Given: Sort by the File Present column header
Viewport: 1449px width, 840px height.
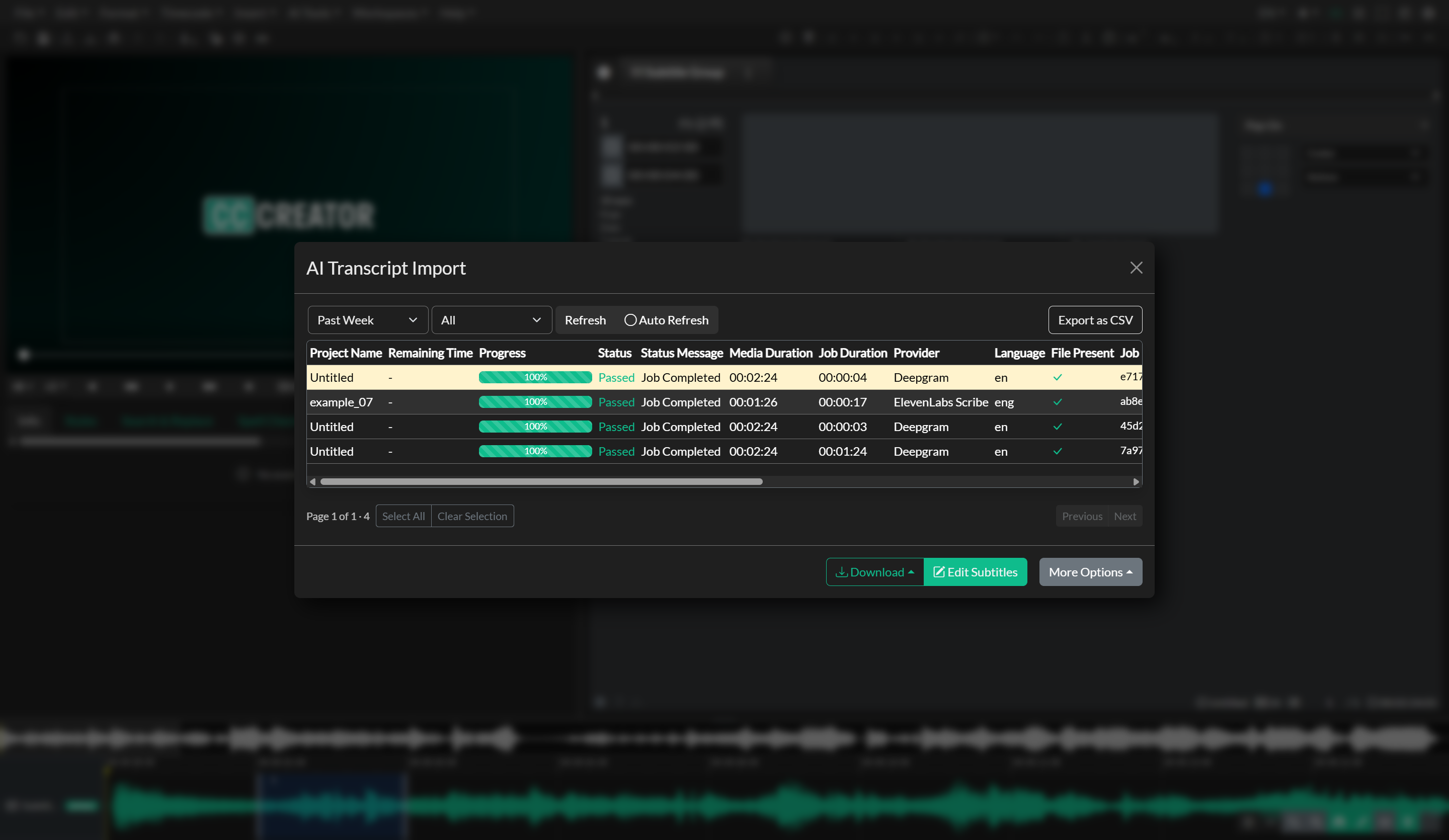Looking at the screenshot, I should 1082,353.
